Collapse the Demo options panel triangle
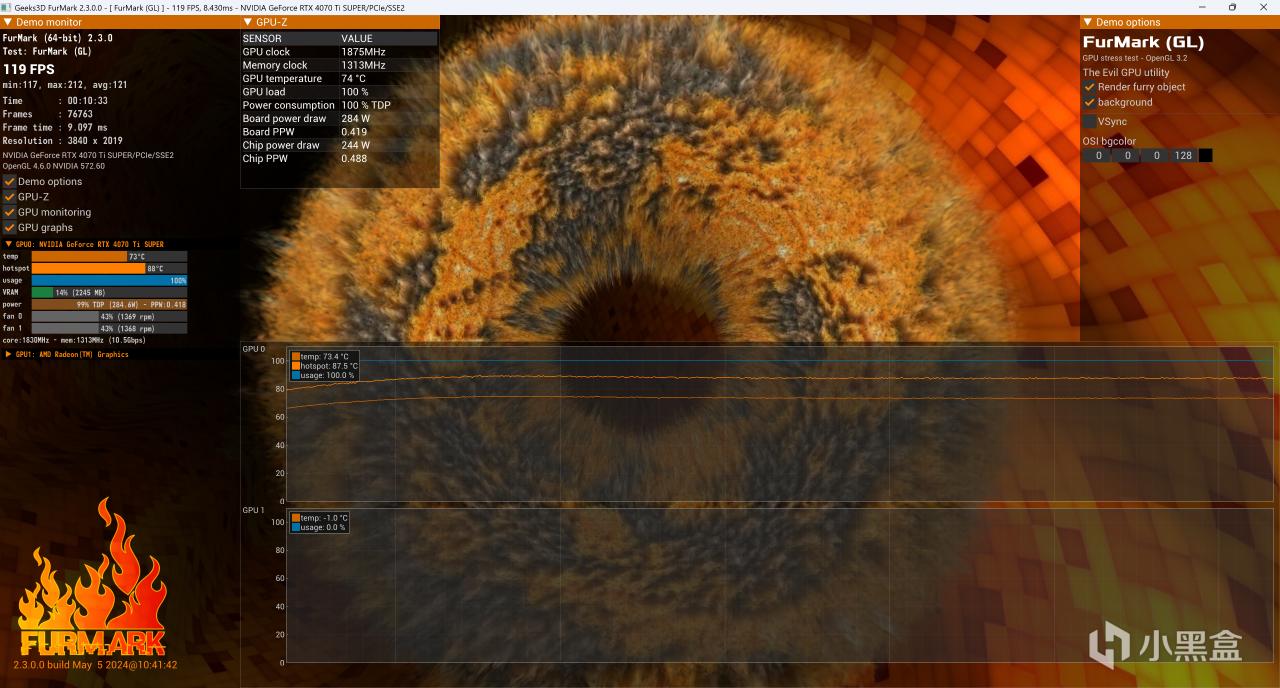This screenshot has width=1280, height=688. click(1088, 22)
